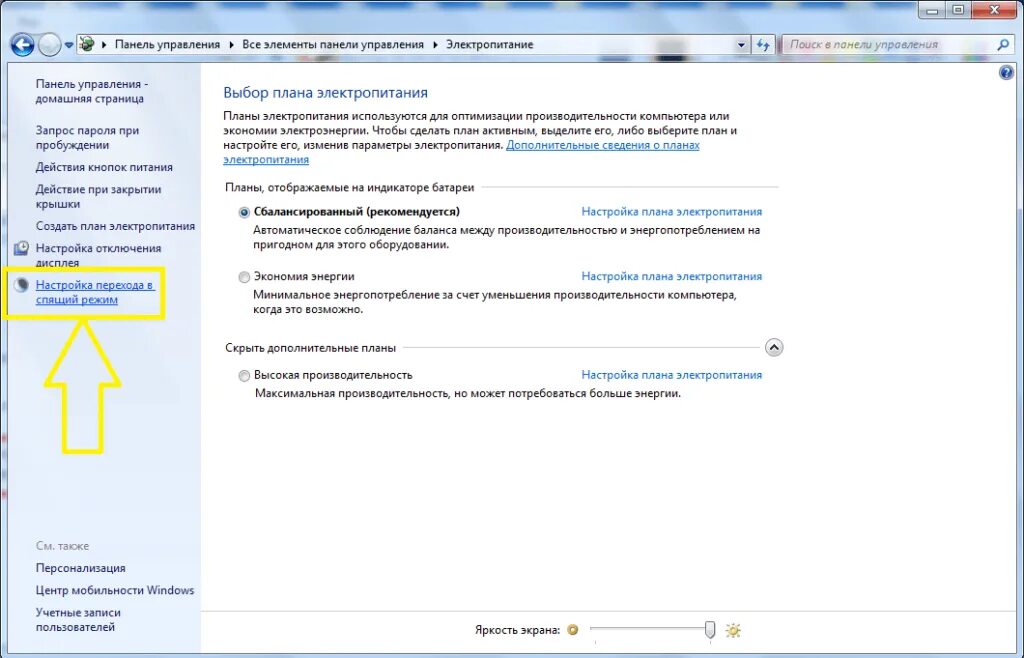
Task: Click the 'Электропитание' breadcrumb
Action: pos(489,44)
